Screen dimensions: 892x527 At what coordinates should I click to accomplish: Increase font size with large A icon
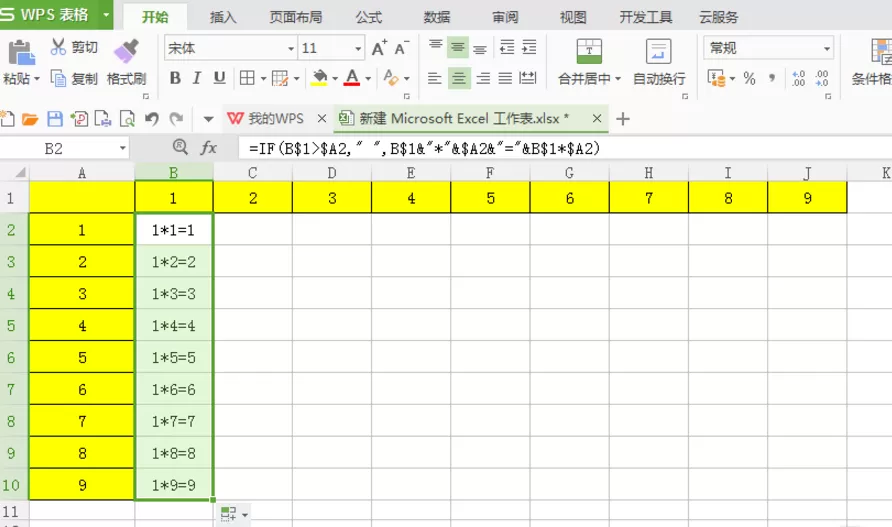click(x=379, y=48)
